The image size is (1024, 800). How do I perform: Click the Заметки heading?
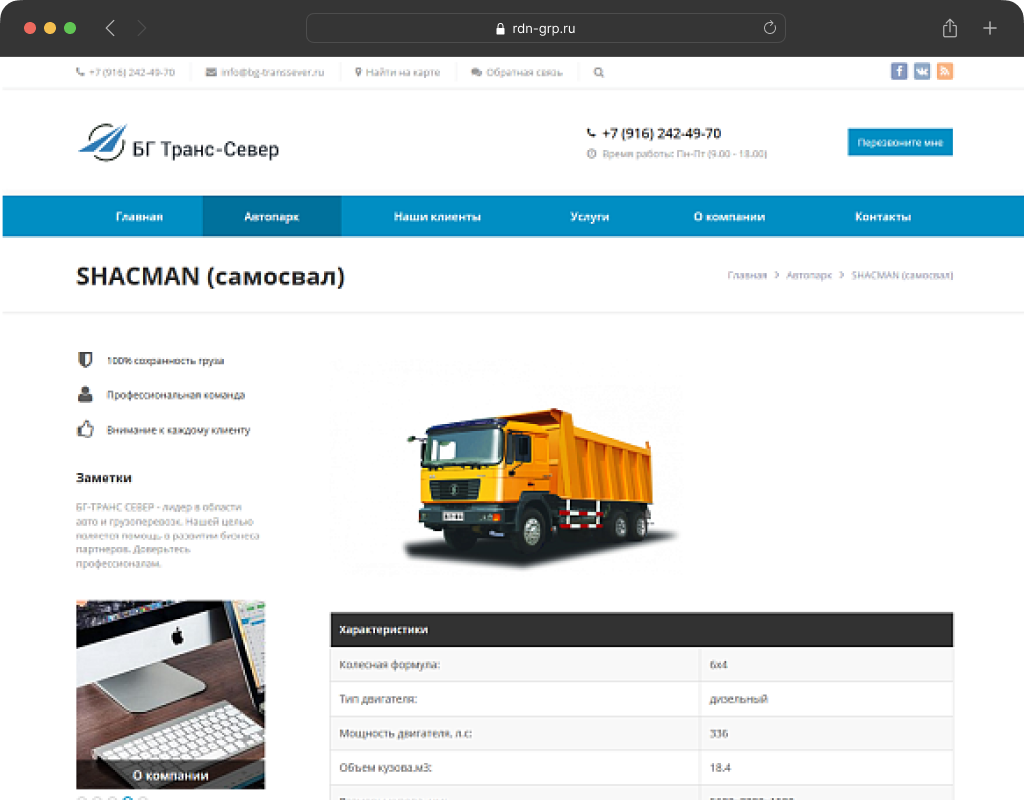click(x=104, y=477)
